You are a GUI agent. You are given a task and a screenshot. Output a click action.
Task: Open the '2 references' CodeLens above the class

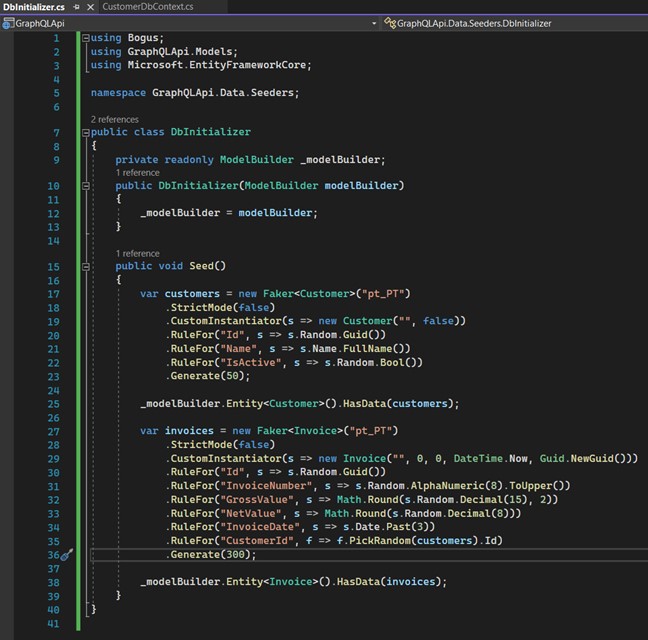(x=114, y=119)
